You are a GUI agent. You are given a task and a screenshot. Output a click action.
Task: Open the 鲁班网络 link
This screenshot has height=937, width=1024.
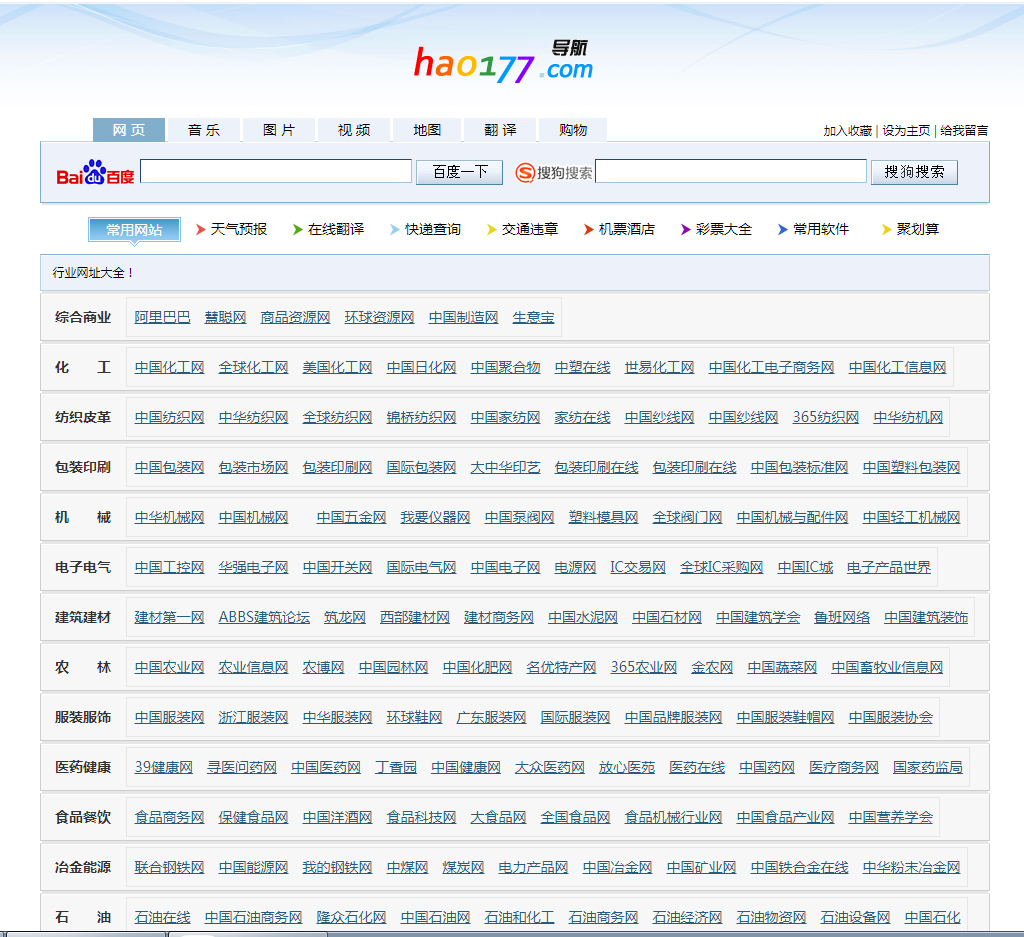coord(841,618)
